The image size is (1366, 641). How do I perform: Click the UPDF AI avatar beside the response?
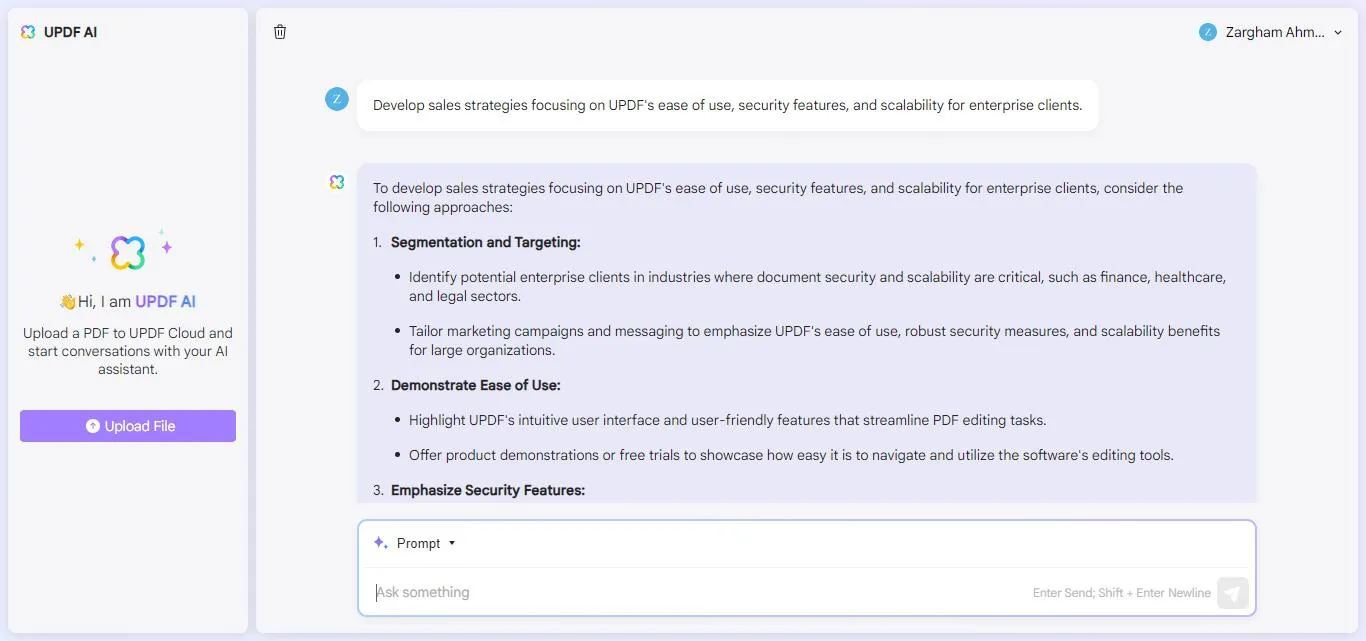[x=337, y=182]
